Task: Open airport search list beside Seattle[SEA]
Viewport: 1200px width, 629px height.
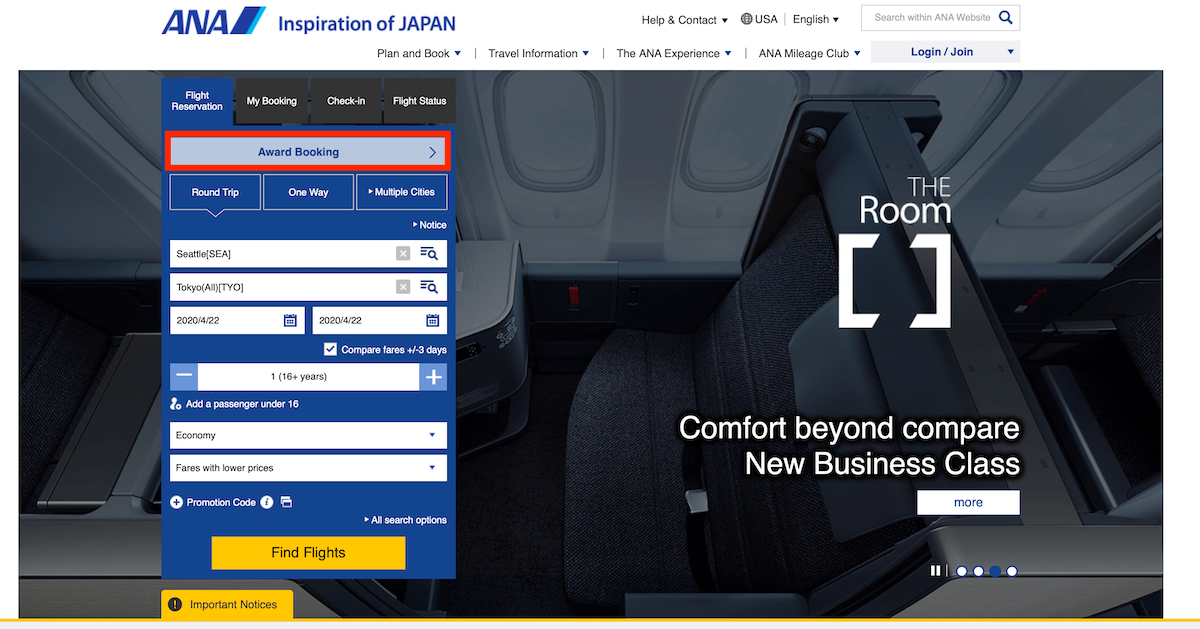Action: [429, 254]
